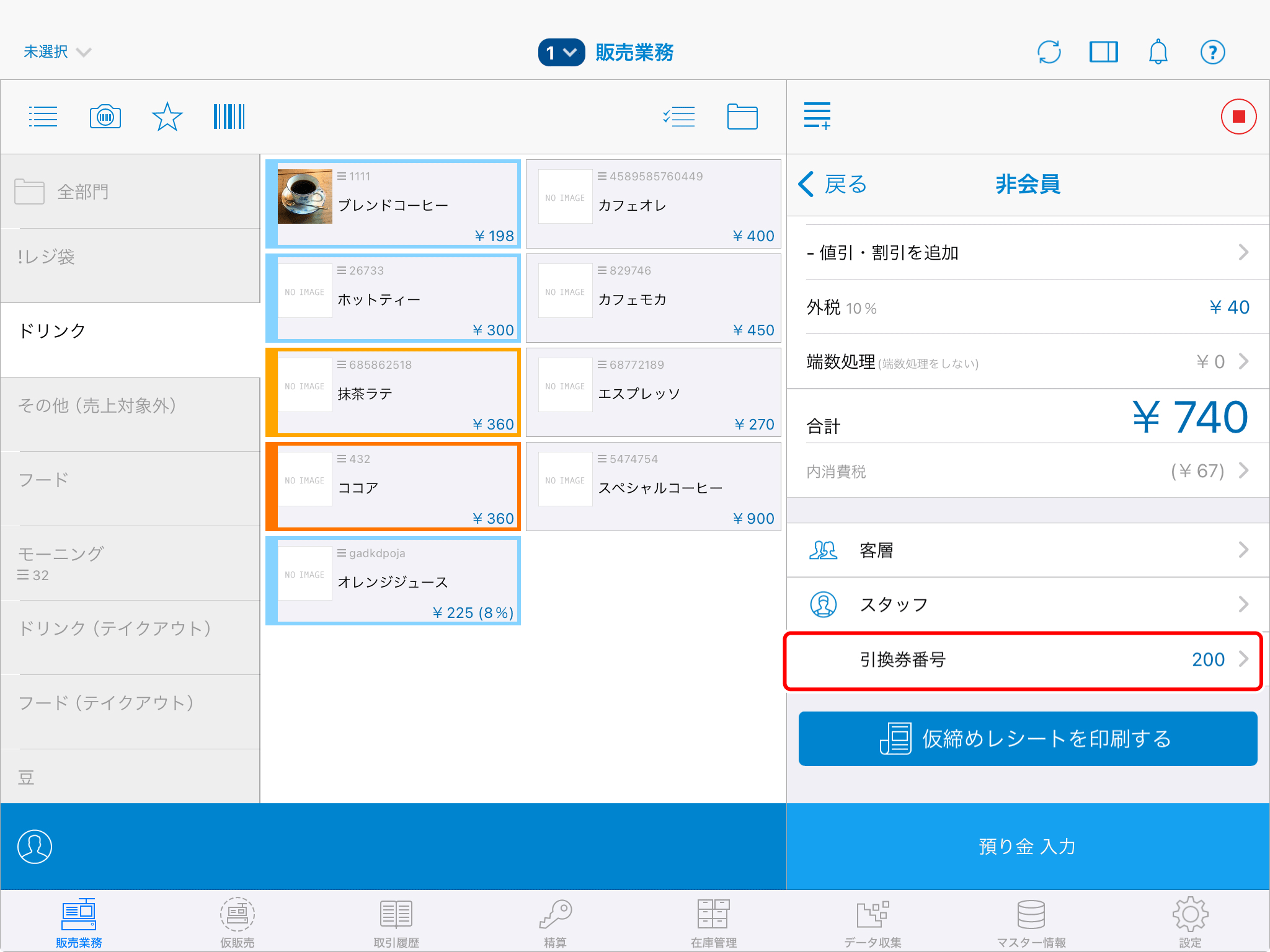The height and width of the screenshot is (952, 1270).
Task: Select the フード category
Action: [130, 480]
